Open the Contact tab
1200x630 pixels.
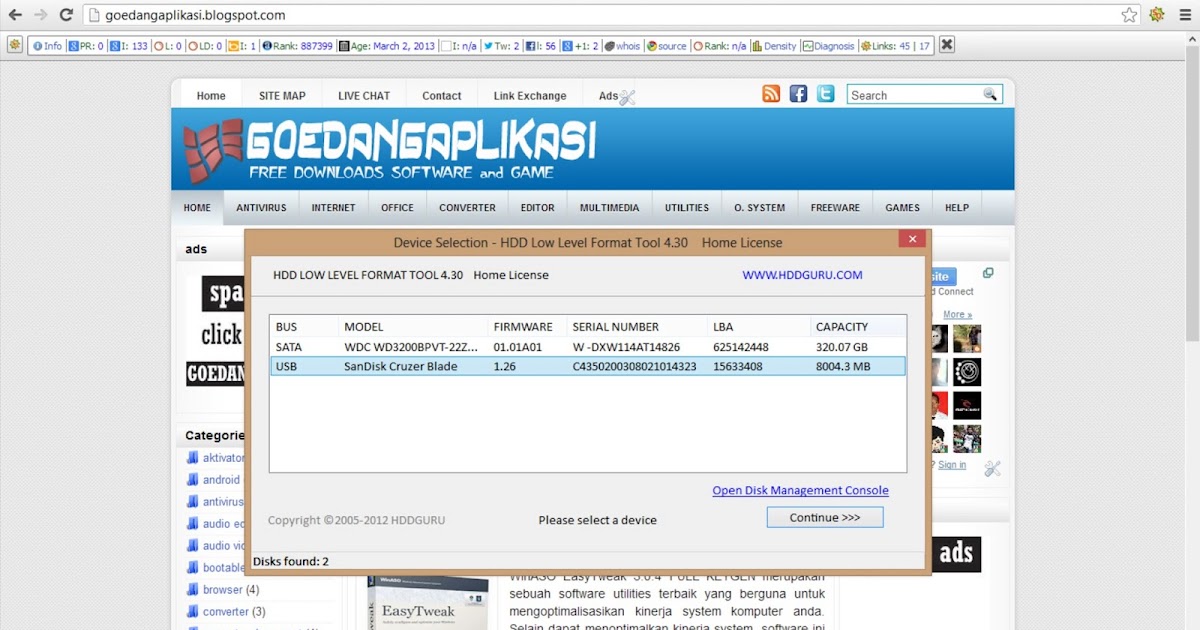pos(441,96)
